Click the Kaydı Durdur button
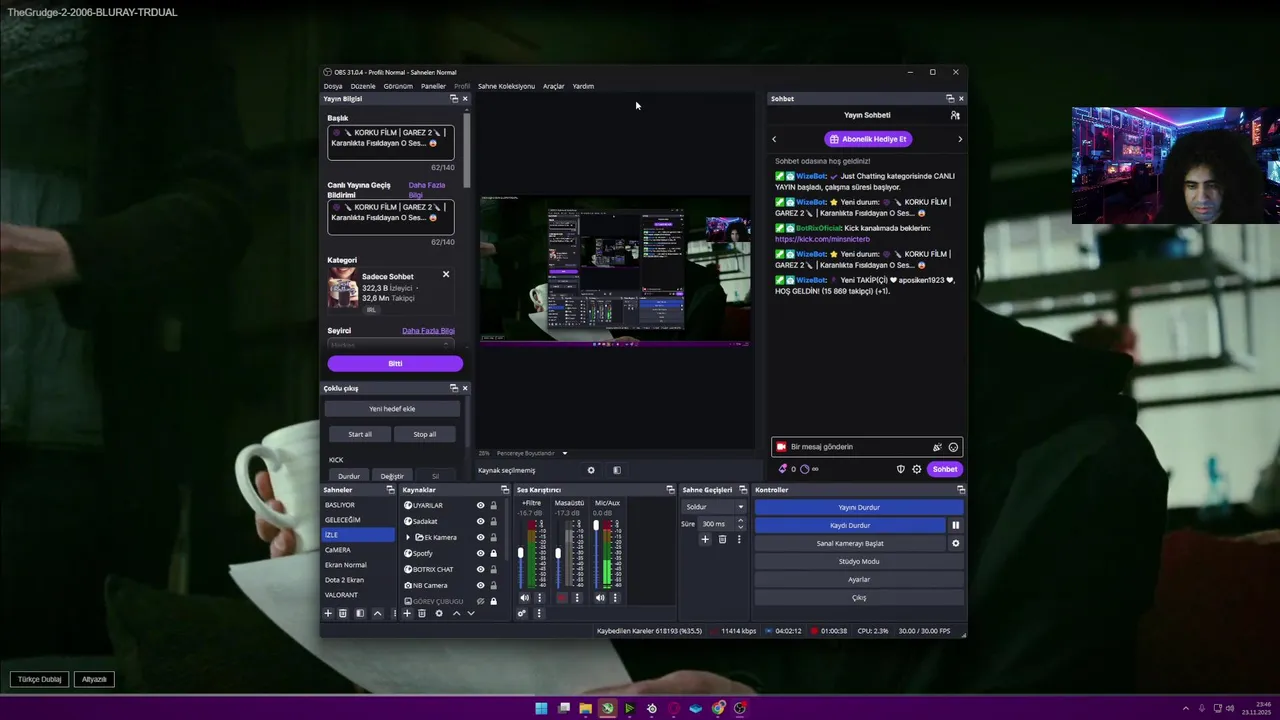 (850, 525)
